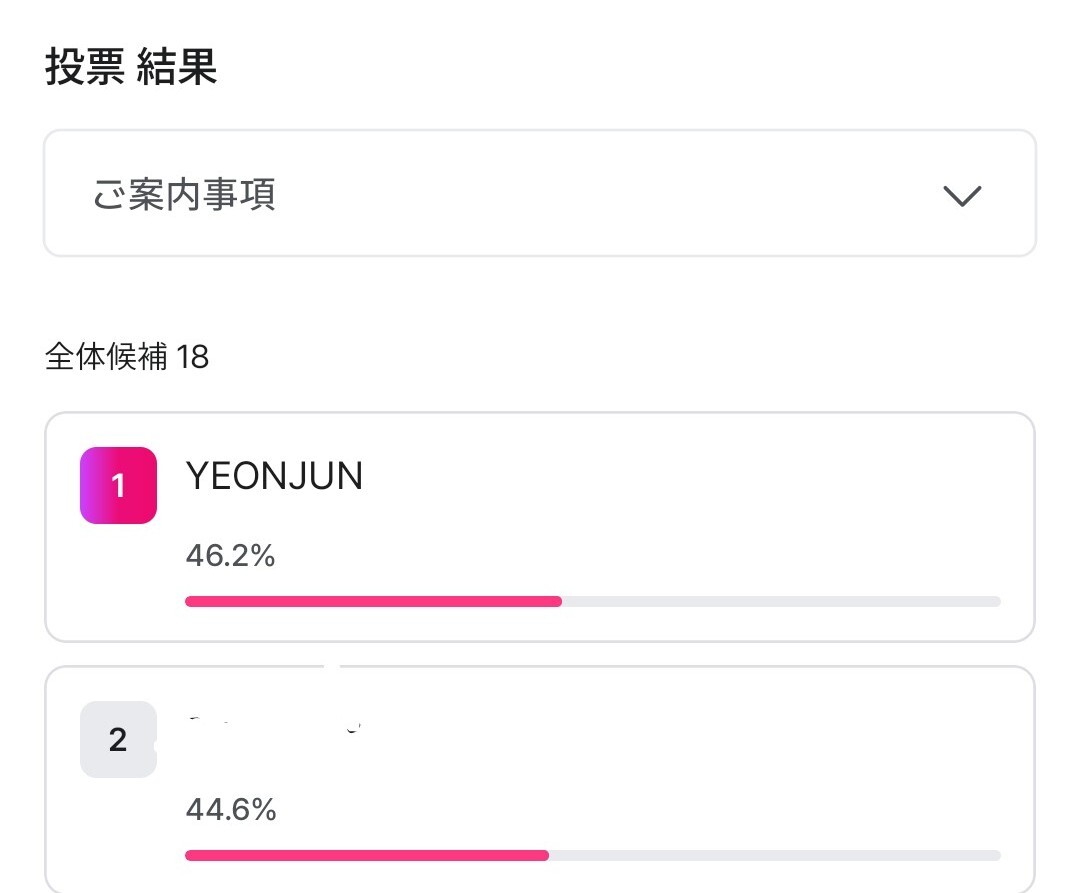Click the 全体候補 18 label
Image resolution: width=1080 pixels, height=893 pixels.
pos(127,357)
